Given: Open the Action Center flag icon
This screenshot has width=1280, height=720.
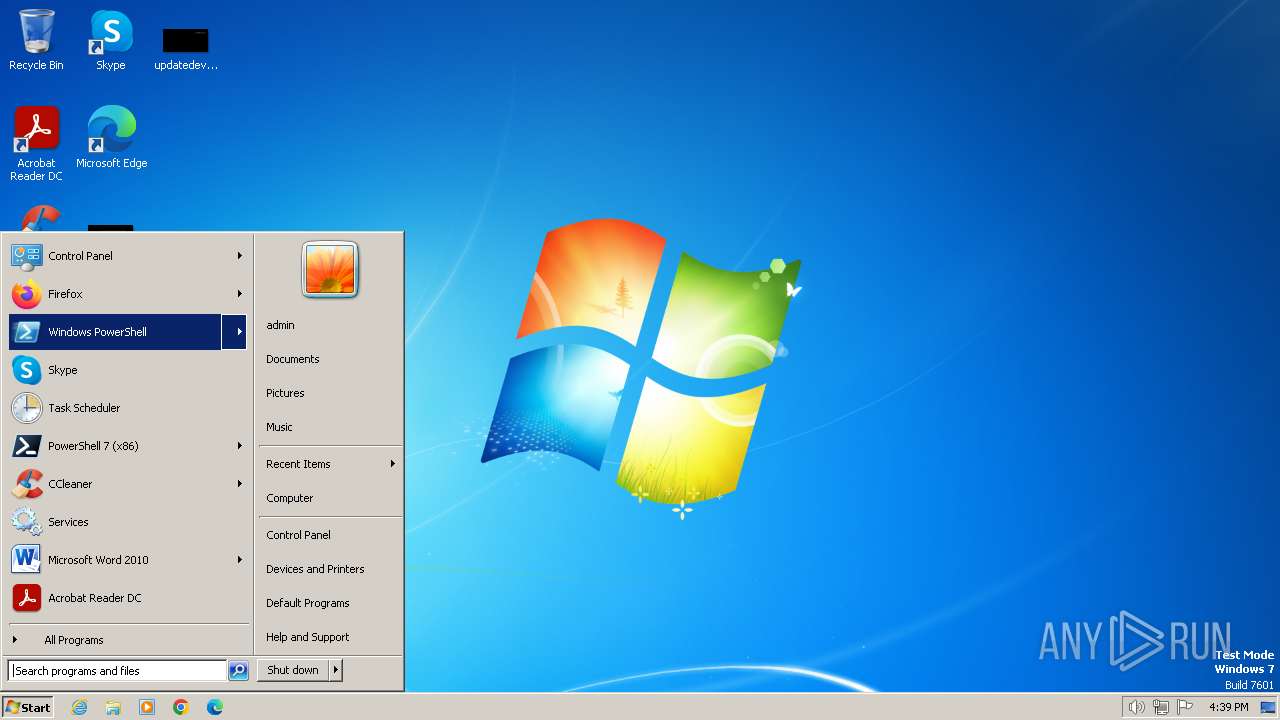Looking at the screenshot, I should tap(1185, 707).
